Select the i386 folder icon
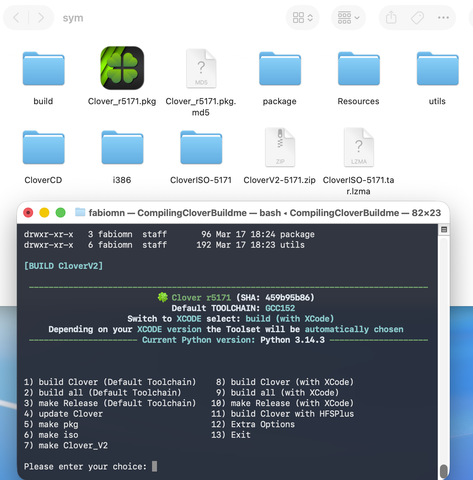473x480 pixels. click(x=122, y=147)
